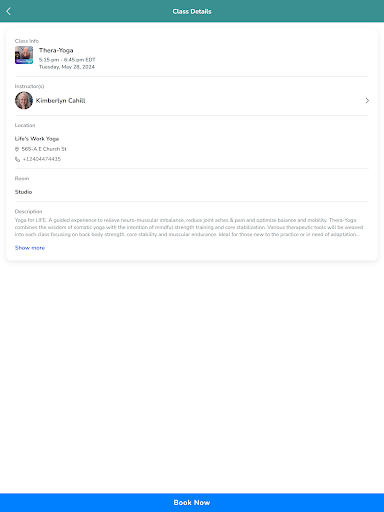Image resolution: width=384 pixels, height=512 pixels.
Task: Click the phone handset icon
Action: 17,159
